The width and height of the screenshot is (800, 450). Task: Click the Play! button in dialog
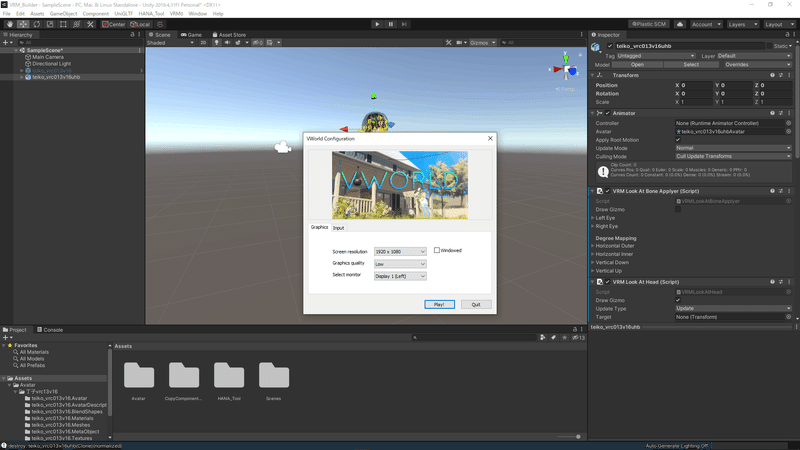pos(439,304)
